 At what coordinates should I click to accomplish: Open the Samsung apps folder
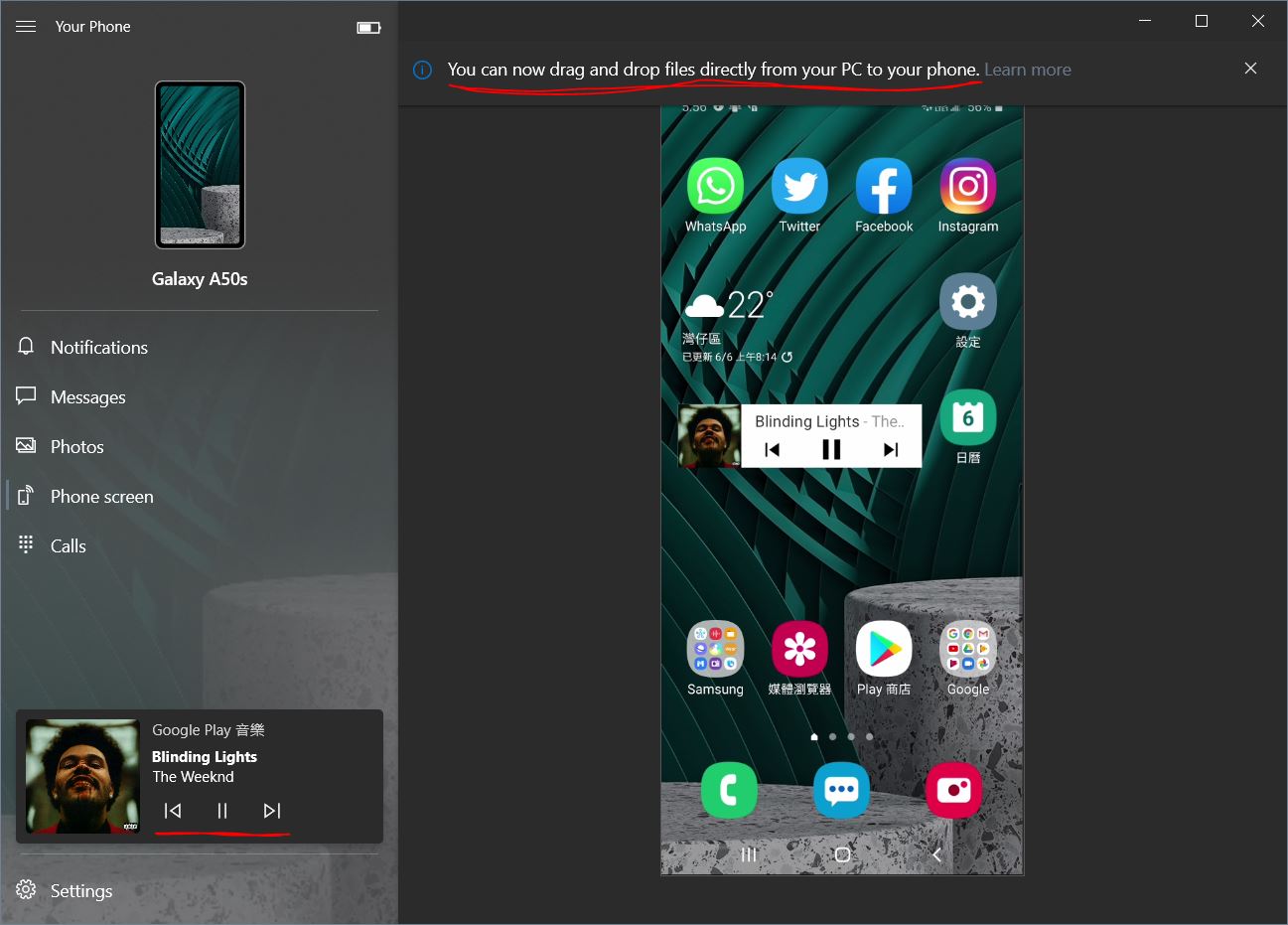715,658
